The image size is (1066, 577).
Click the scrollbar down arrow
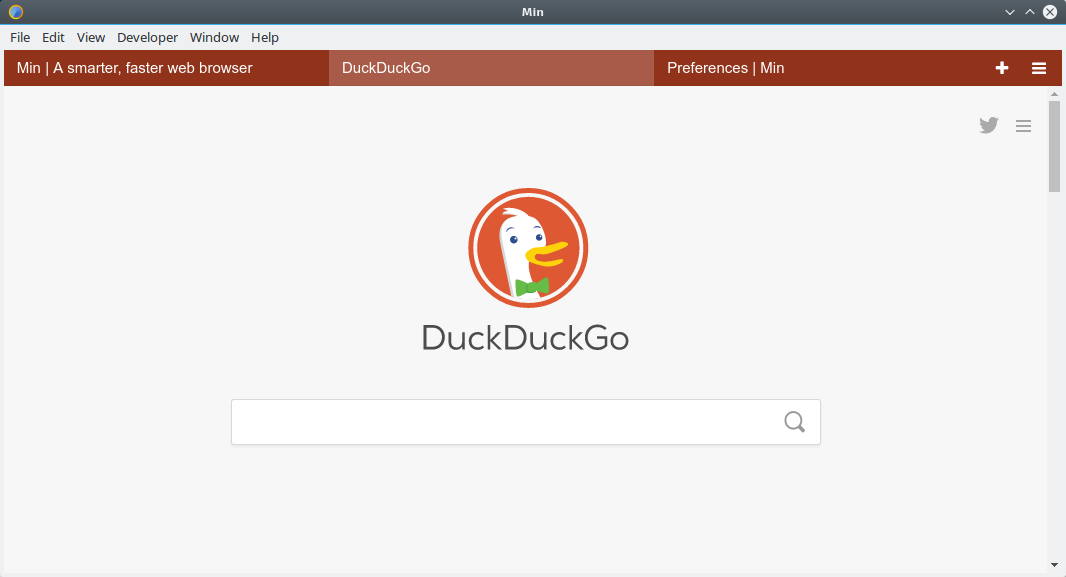pyautogui.click(x=1054, y=565)
